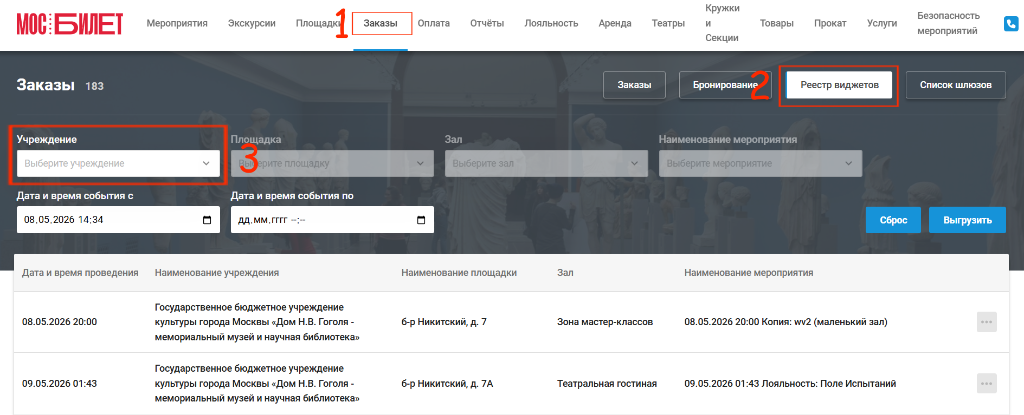Image resolution: width=1024 pixels, height=415 pixels.
Task: Open the Заказы tab in top navigation
Action: pos(381,24)
